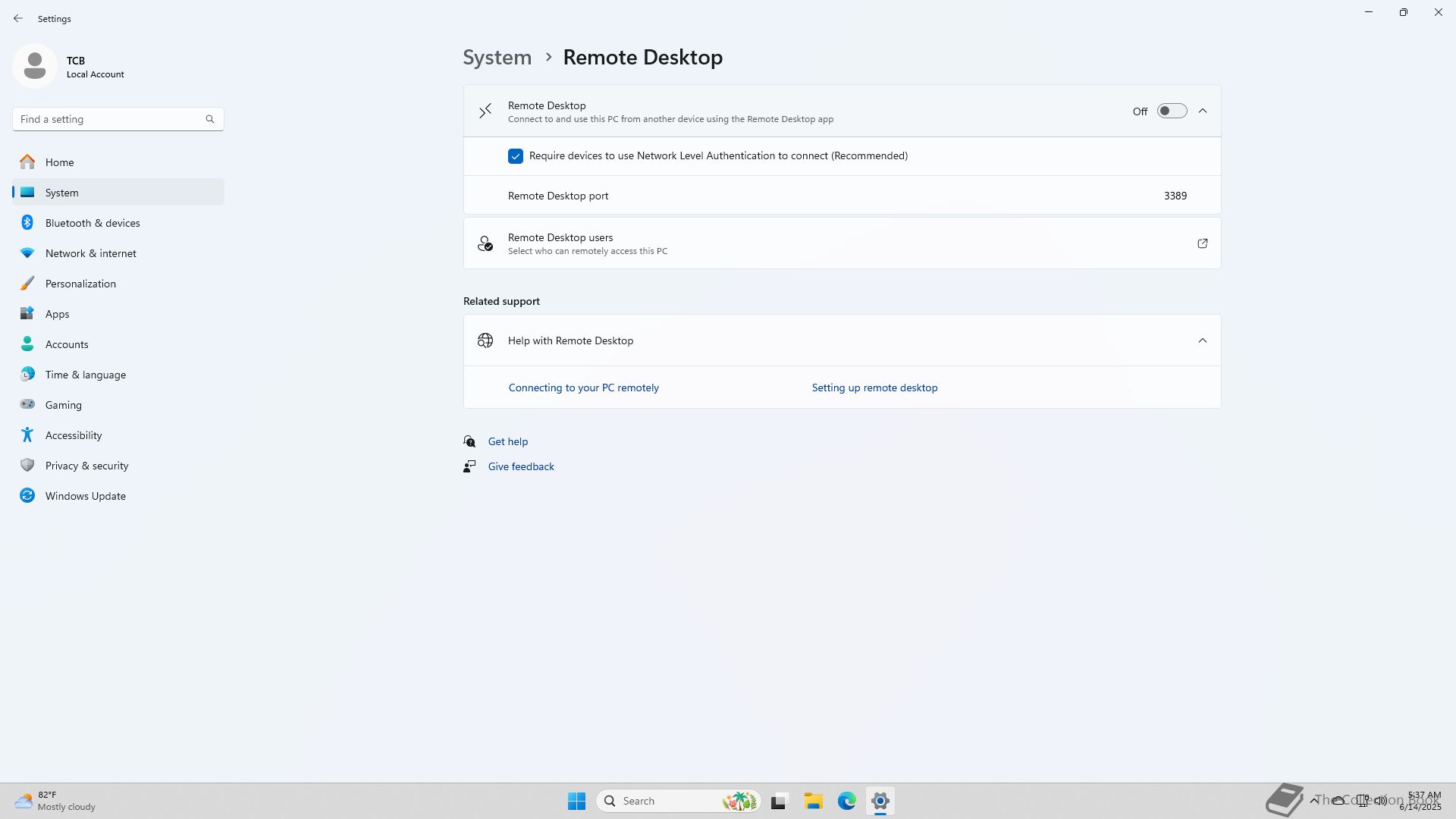Image resolution: width=1456 pixels, height=819 pixels.
Task: Click the search magnifier in Find a setting
Action: [210, 119]
